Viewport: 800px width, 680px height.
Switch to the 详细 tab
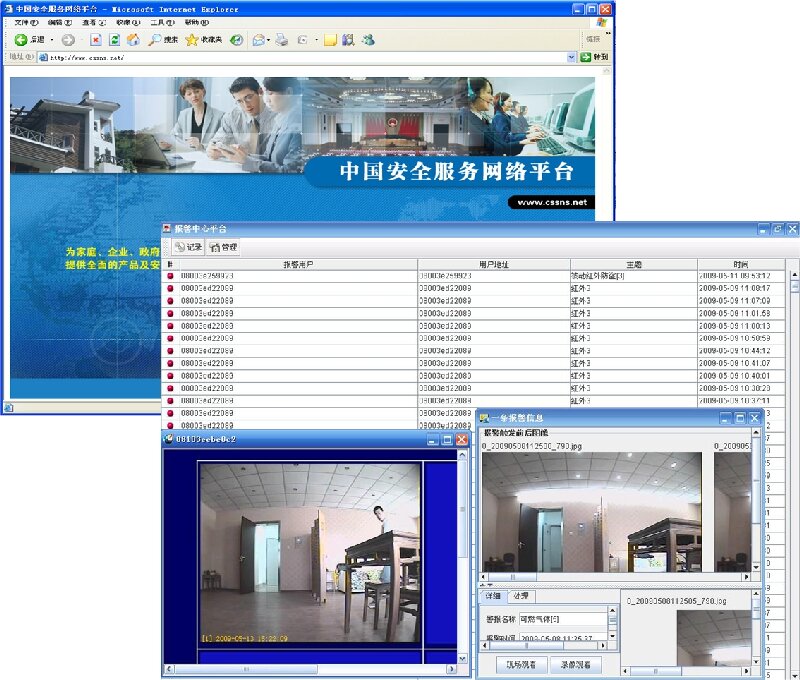point(493,597)
